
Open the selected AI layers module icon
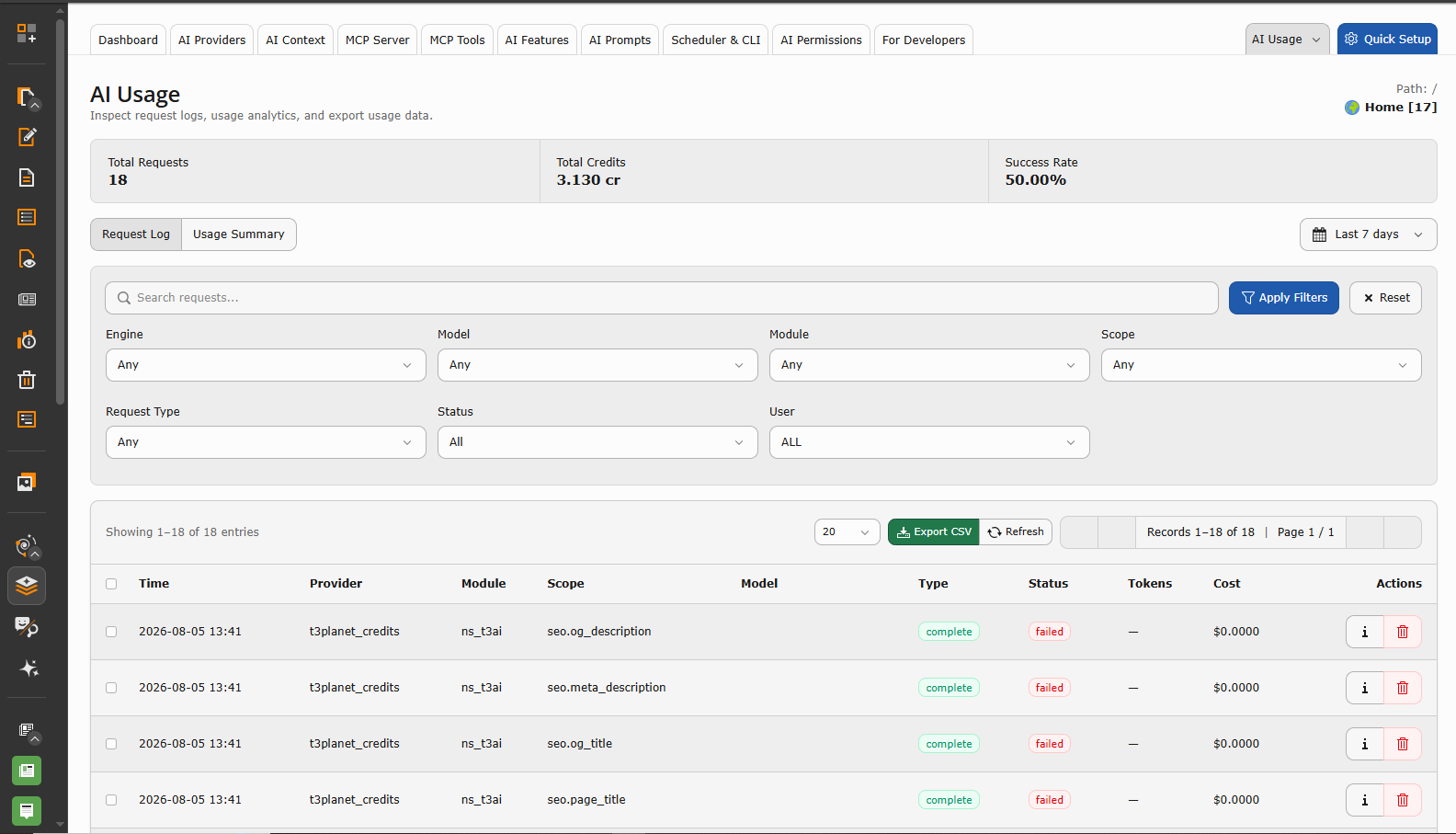point(27,586)
